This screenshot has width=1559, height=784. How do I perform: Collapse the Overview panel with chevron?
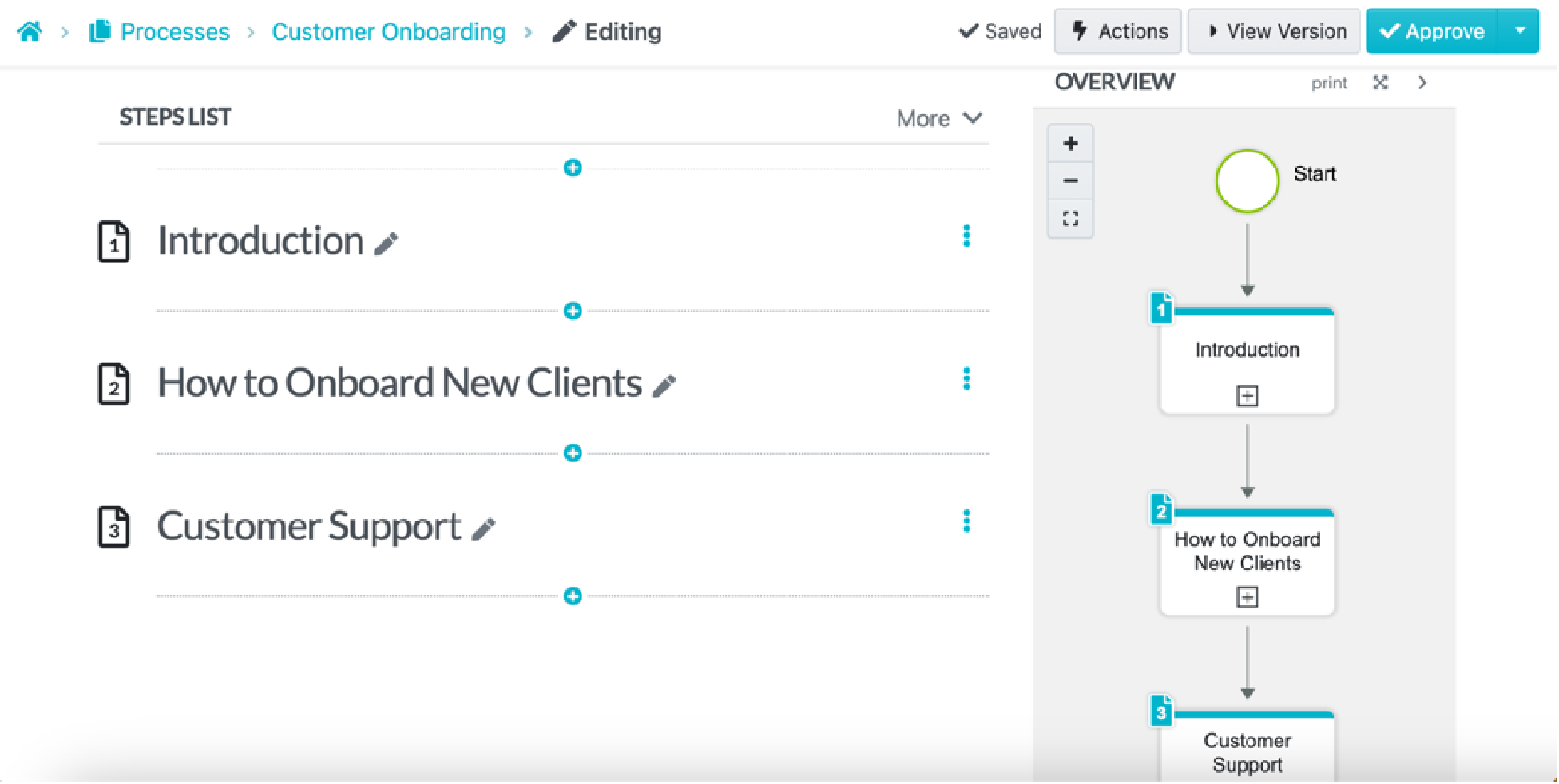[x=1422, y=82]
